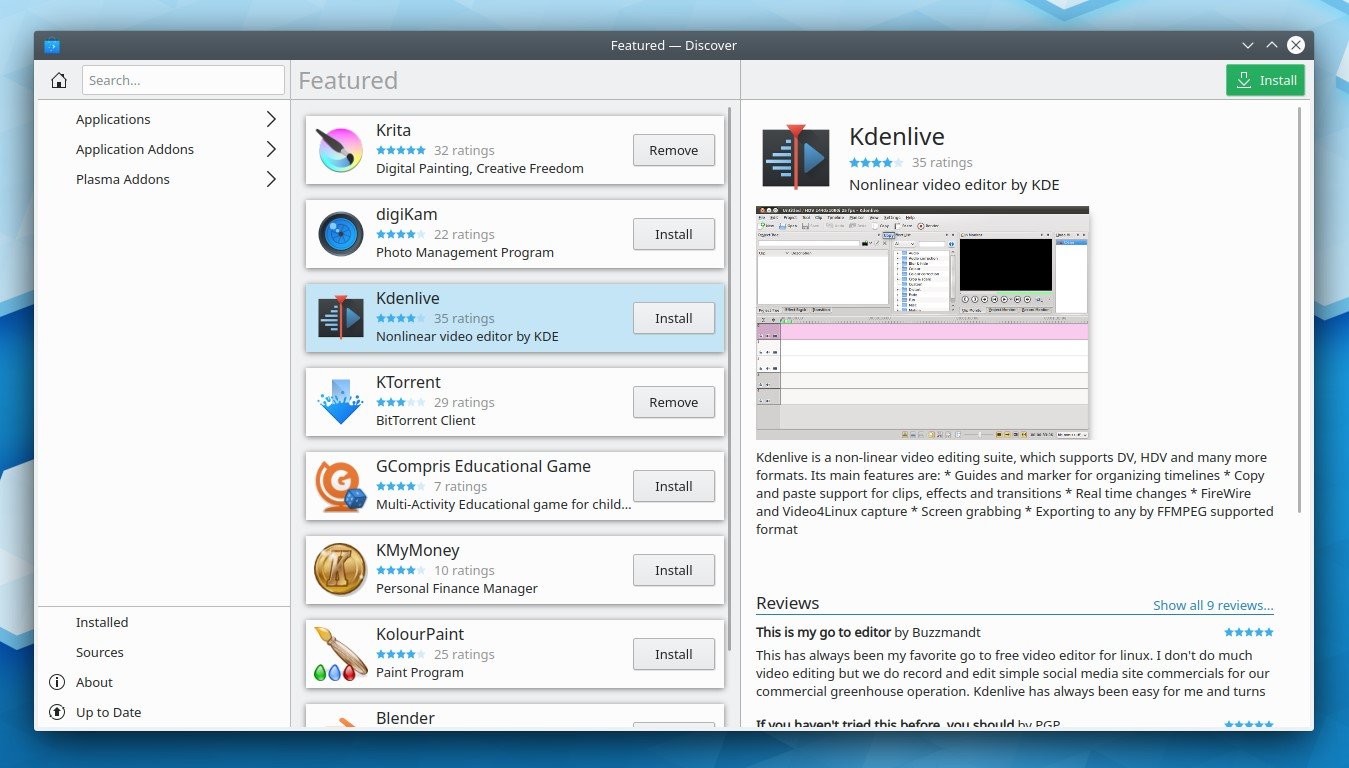
Task: Remove Krita using its button
Action: [674, 150]
